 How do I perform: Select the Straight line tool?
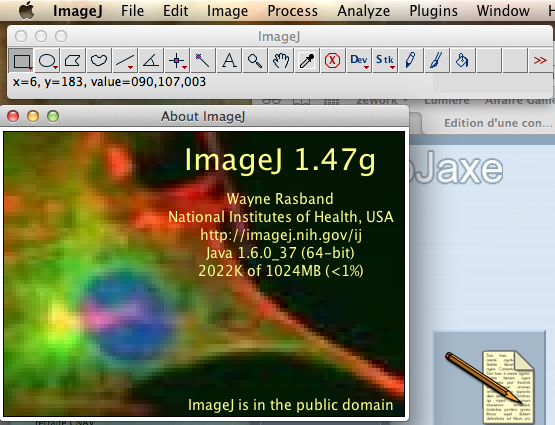pos(125,61)
